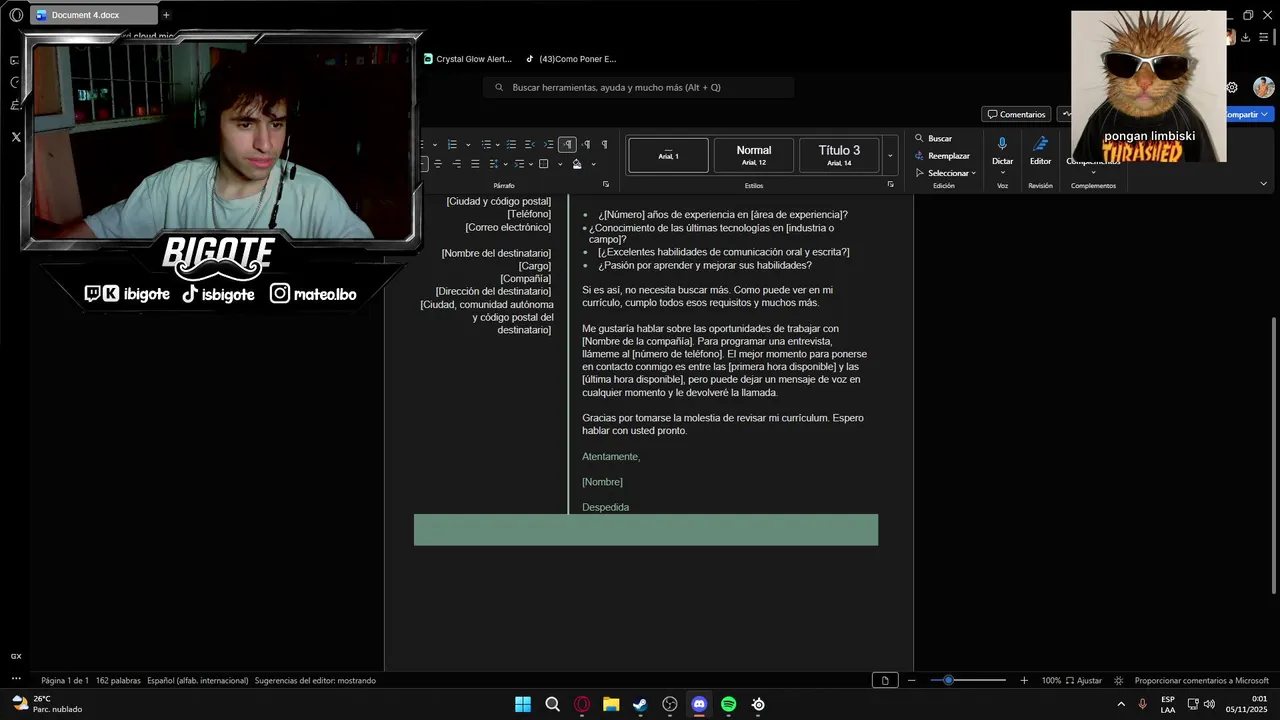Open the multilevel list dropdown arrow
The width and height of the screenshot is (1280, 720).
[498, 145]
